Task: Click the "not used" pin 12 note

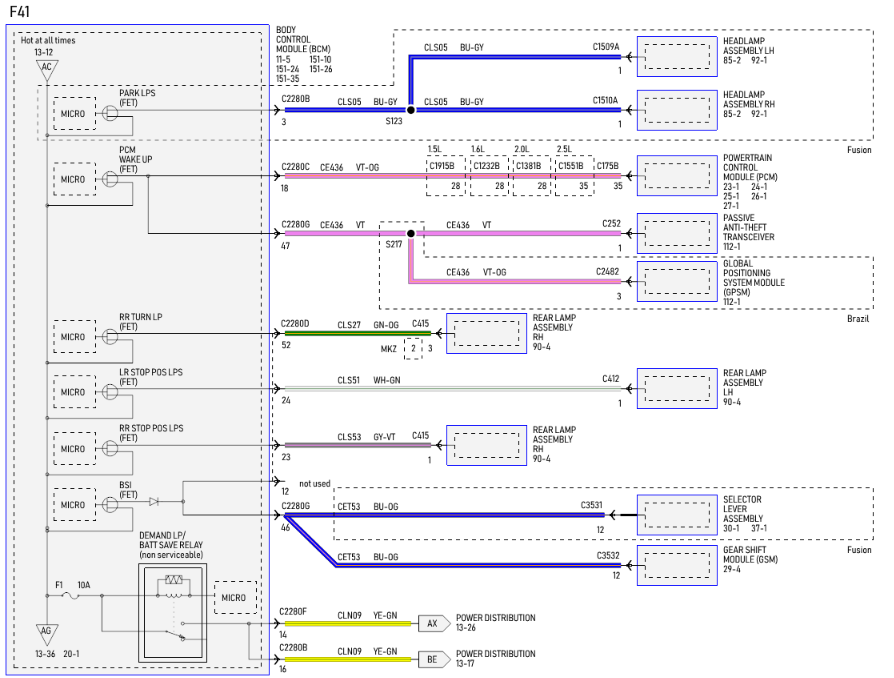Action: coord(315,484)
